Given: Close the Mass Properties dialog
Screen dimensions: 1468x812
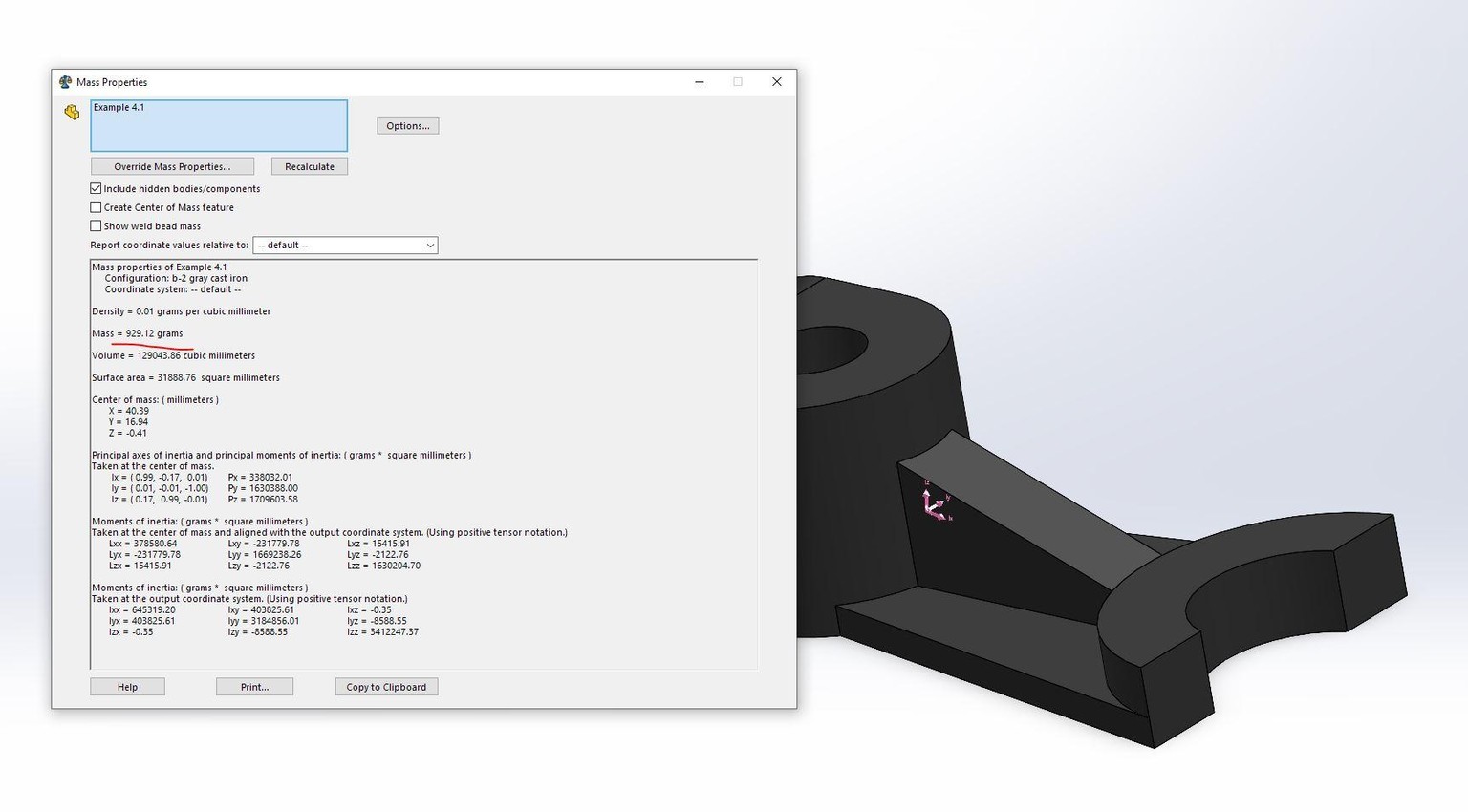Looking at the screenshot, I should click(x=777, y=82).
